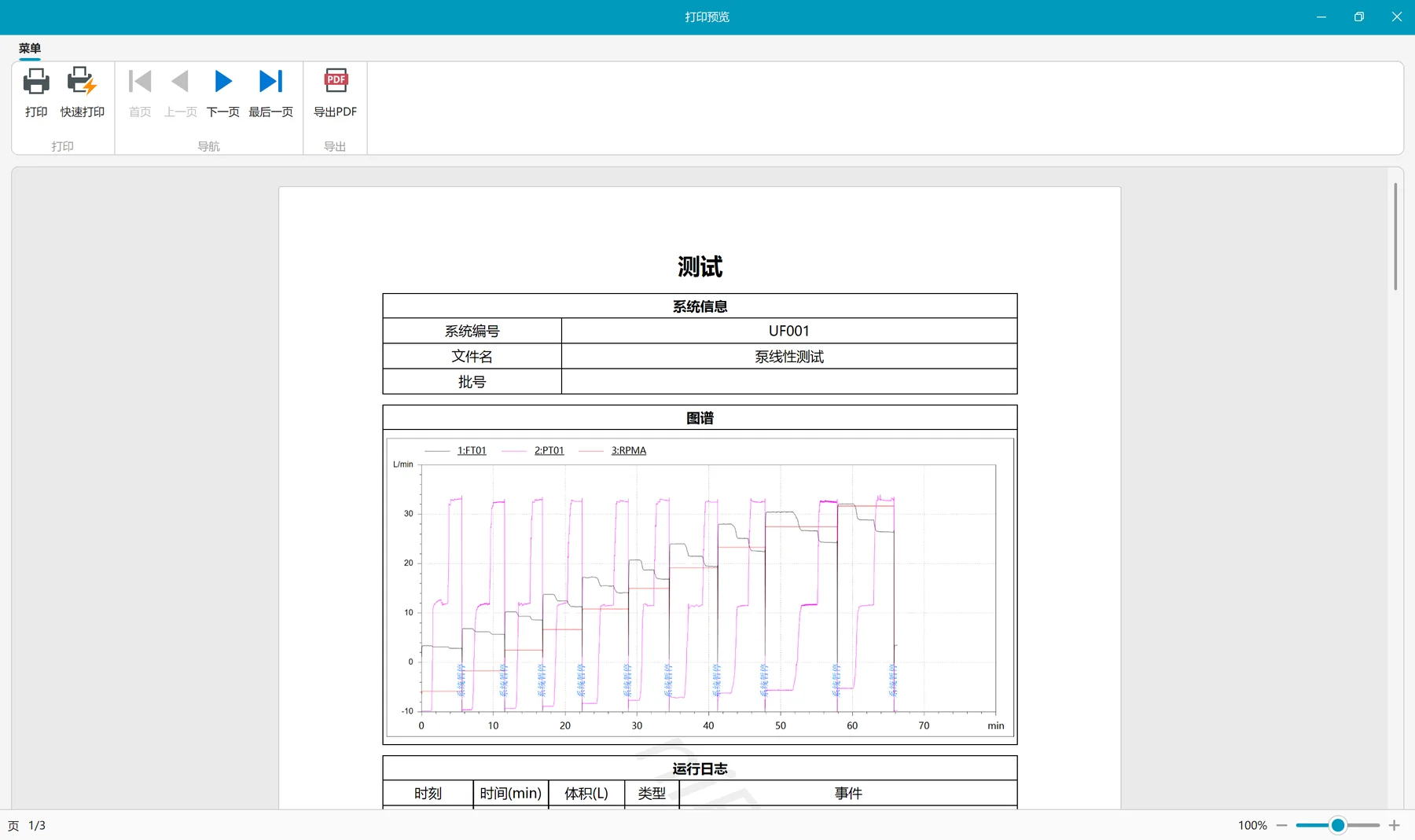Image resolution: width=1415 pixels, height=840 pixels.
Task: Click the 批号 label cell
Action: click(472, 382)
